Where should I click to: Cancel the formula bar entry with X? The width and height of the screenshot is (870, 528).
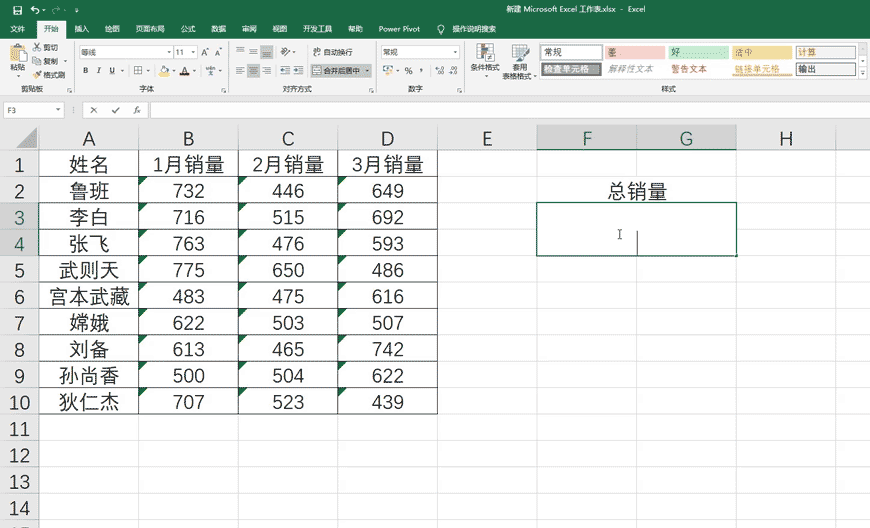click(x=94, y=110)
